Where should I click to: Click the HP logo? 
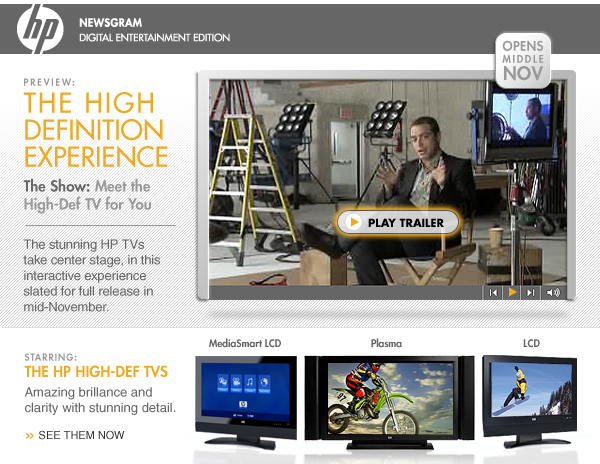click(x=41, y=30)
